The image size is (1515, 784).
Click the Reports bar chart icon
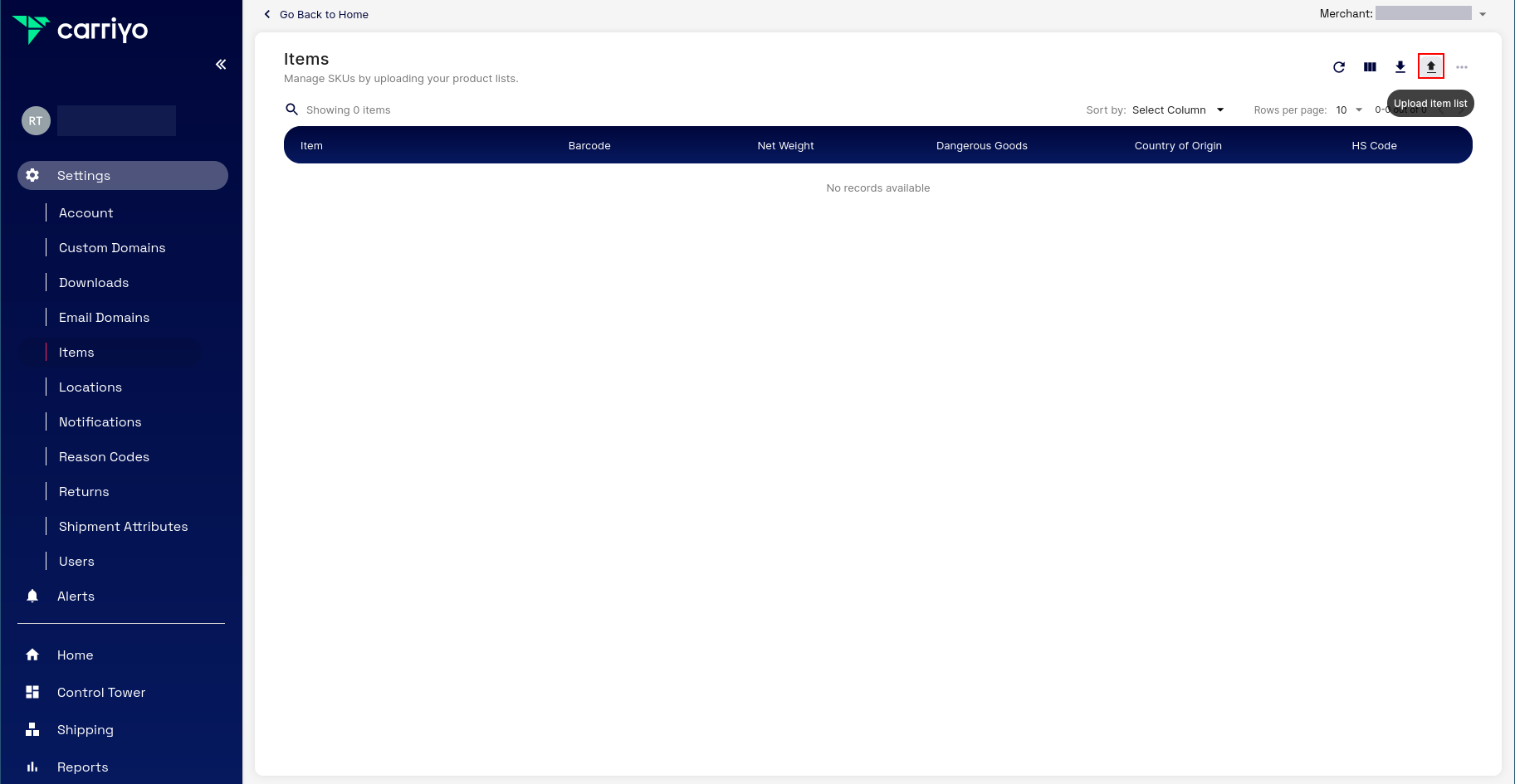(32, 767)
